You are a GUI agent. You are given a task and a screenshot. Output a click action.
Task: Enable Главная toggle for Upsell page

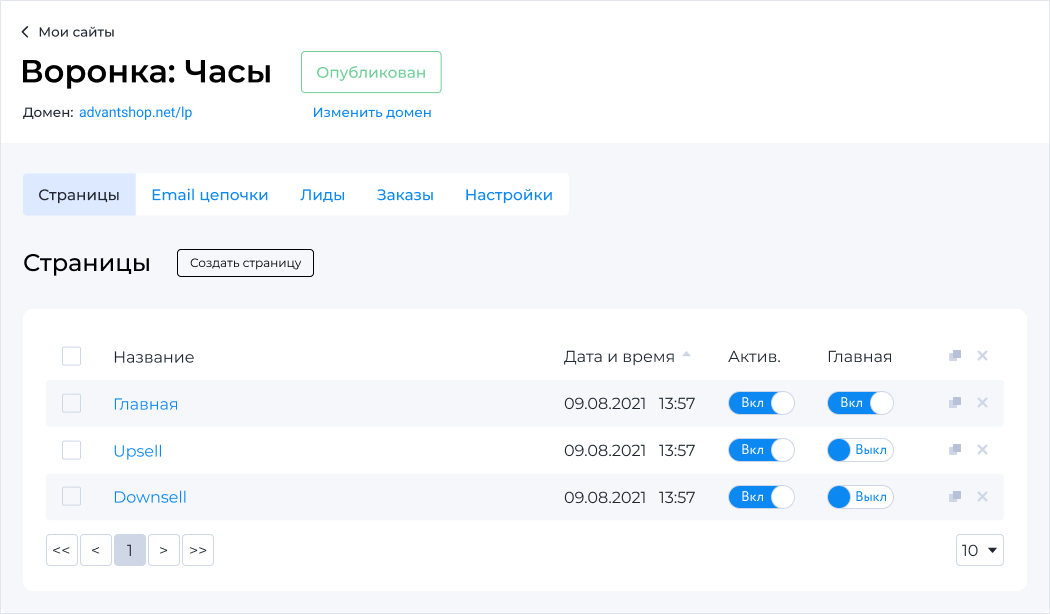coord(860,450)
